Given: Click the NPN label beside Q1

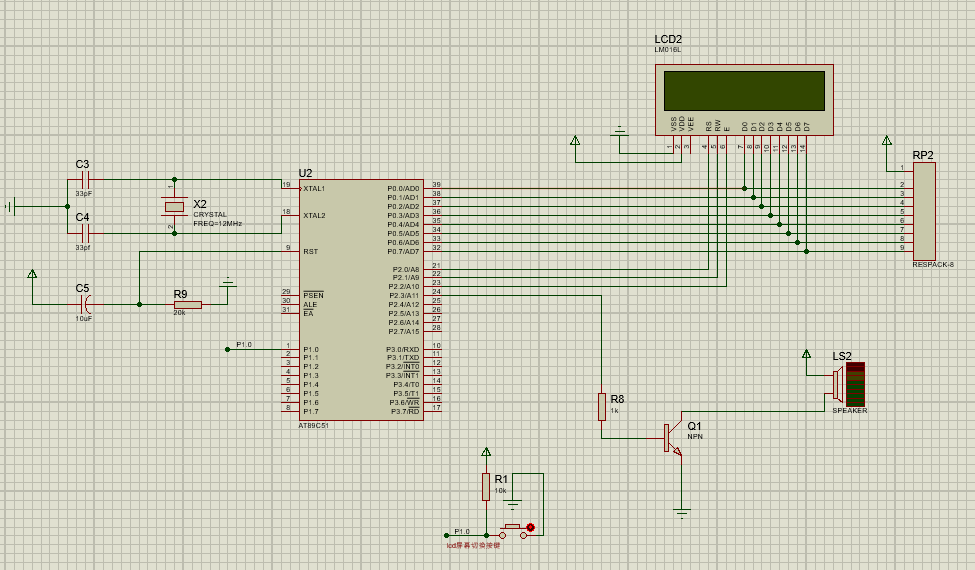Looking at the screenshot, I should [x=695, y=436].
